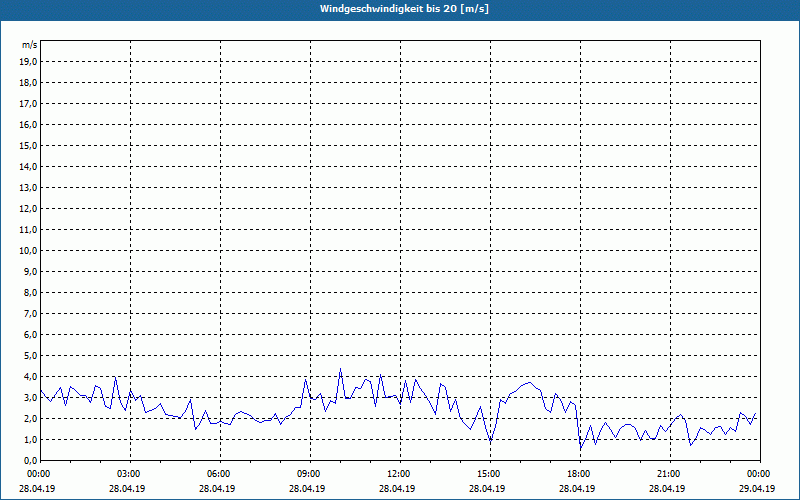Click the wind speed dip at 15:00
Image resolution: width=800 pixels, height=500 pixels.
[490, 441]
